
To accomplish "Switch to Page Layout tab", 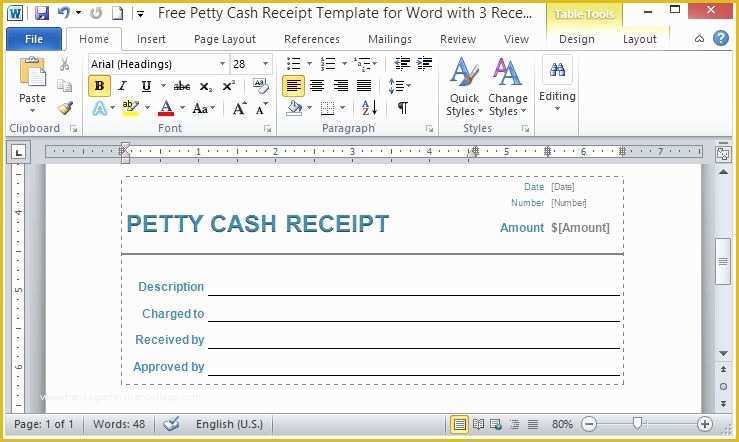I will click(225, 39).
